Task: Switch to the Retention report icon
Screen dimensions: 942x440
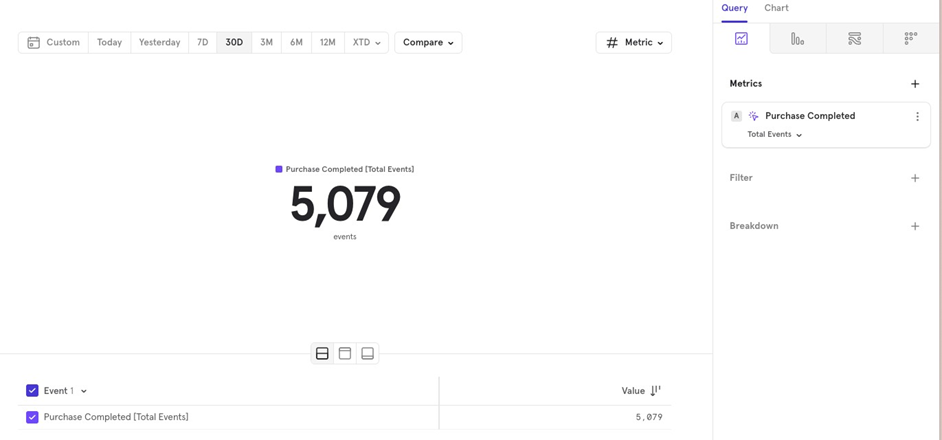Action: [x=910, y=38]
